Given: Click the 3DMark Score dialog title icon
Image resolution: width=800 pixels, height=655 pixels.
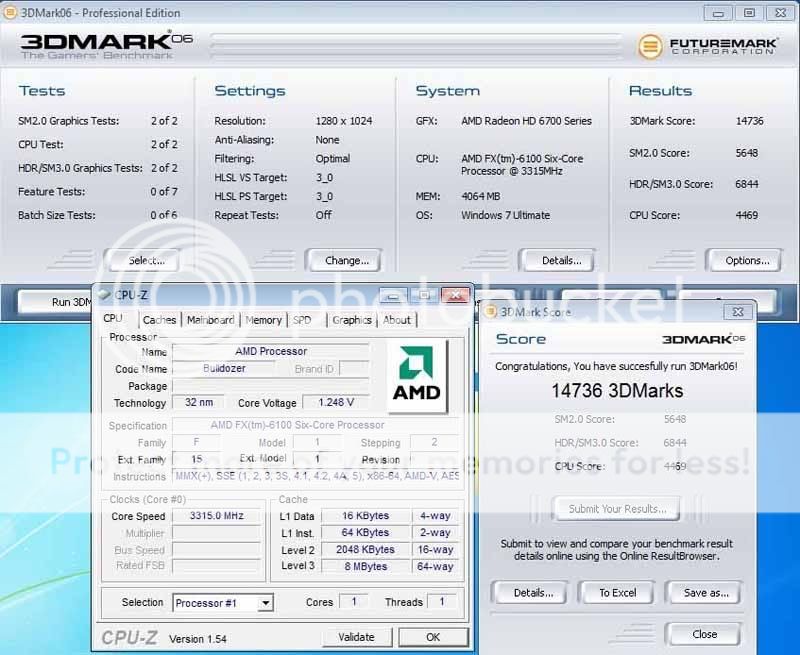Looking at the screenshot, I should pyautogui.click(x=490, y=311).
